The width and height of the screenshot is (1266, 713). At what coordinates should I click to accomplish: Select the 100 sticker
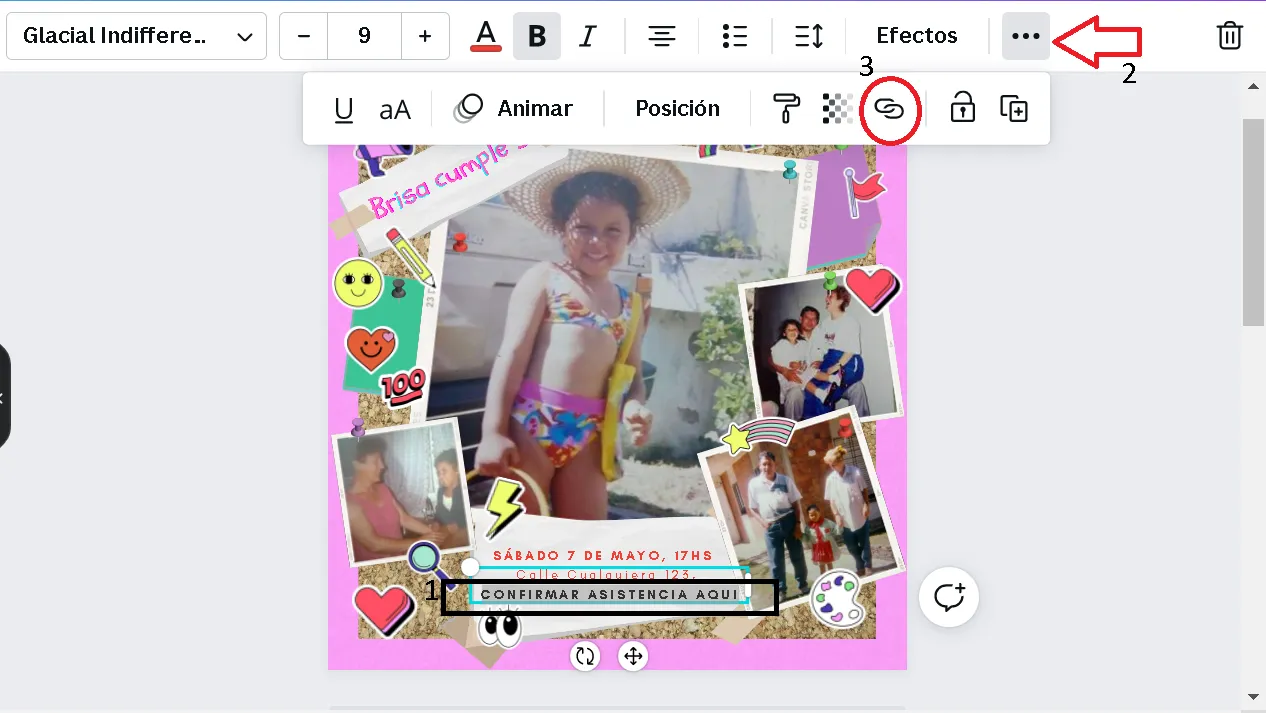[x=402, y=387]
